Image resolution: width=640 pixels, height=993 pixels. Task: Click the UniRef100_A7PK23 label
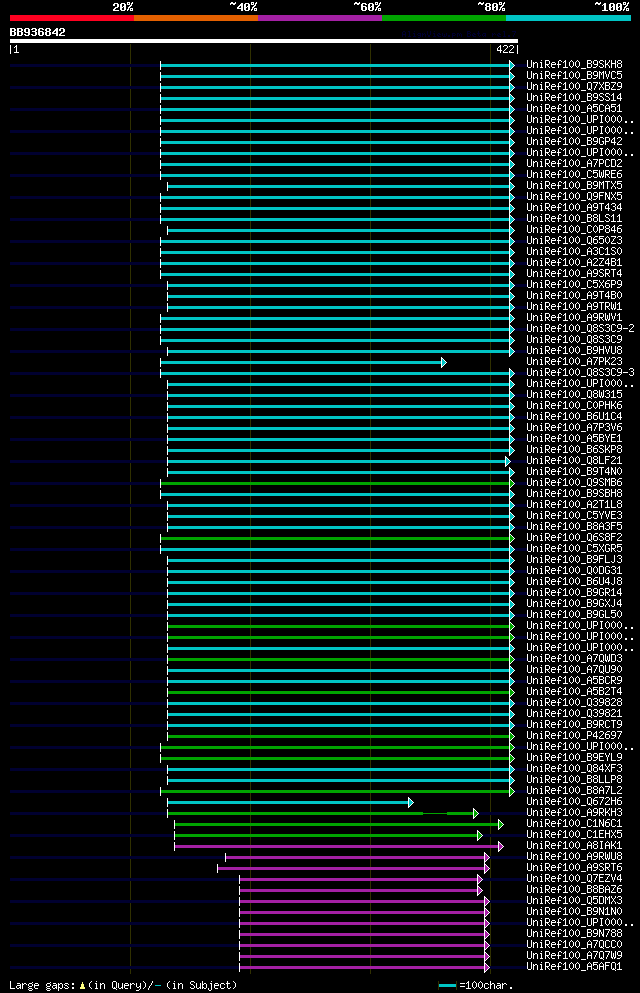coord(574,362)
